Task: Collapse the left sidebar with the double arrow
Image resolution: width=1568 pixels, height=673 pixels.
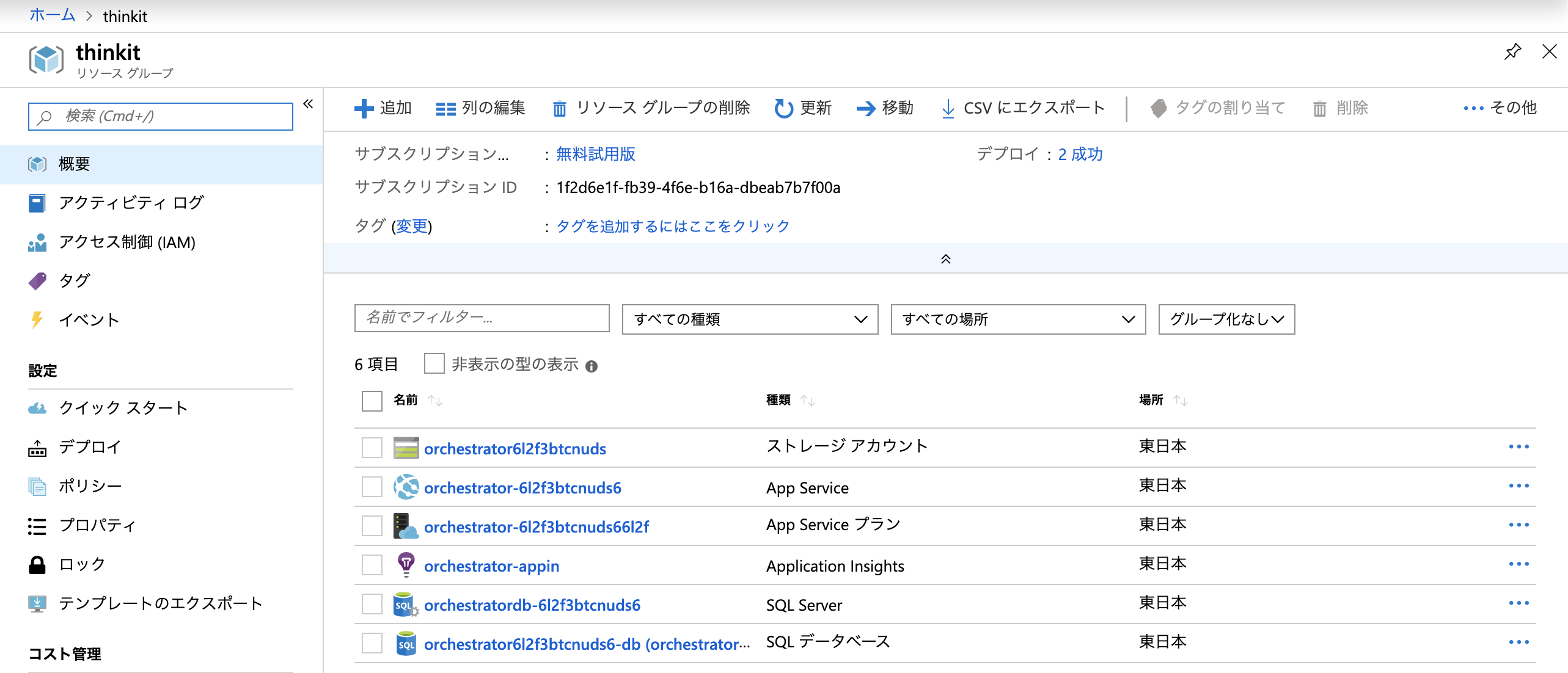Action: point(308,104)
